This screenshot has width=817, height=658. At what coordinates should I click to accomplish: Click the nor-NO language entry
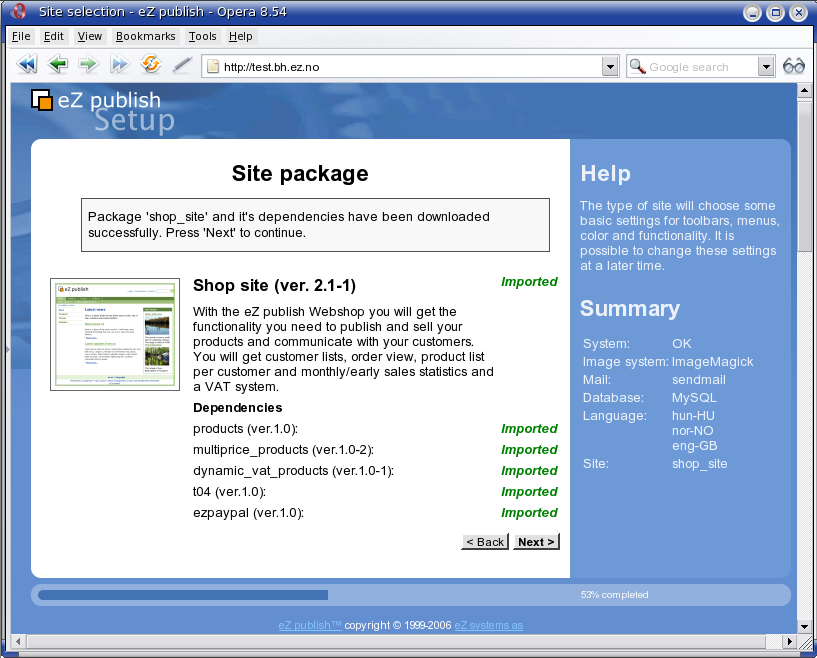tap(692, 431)
